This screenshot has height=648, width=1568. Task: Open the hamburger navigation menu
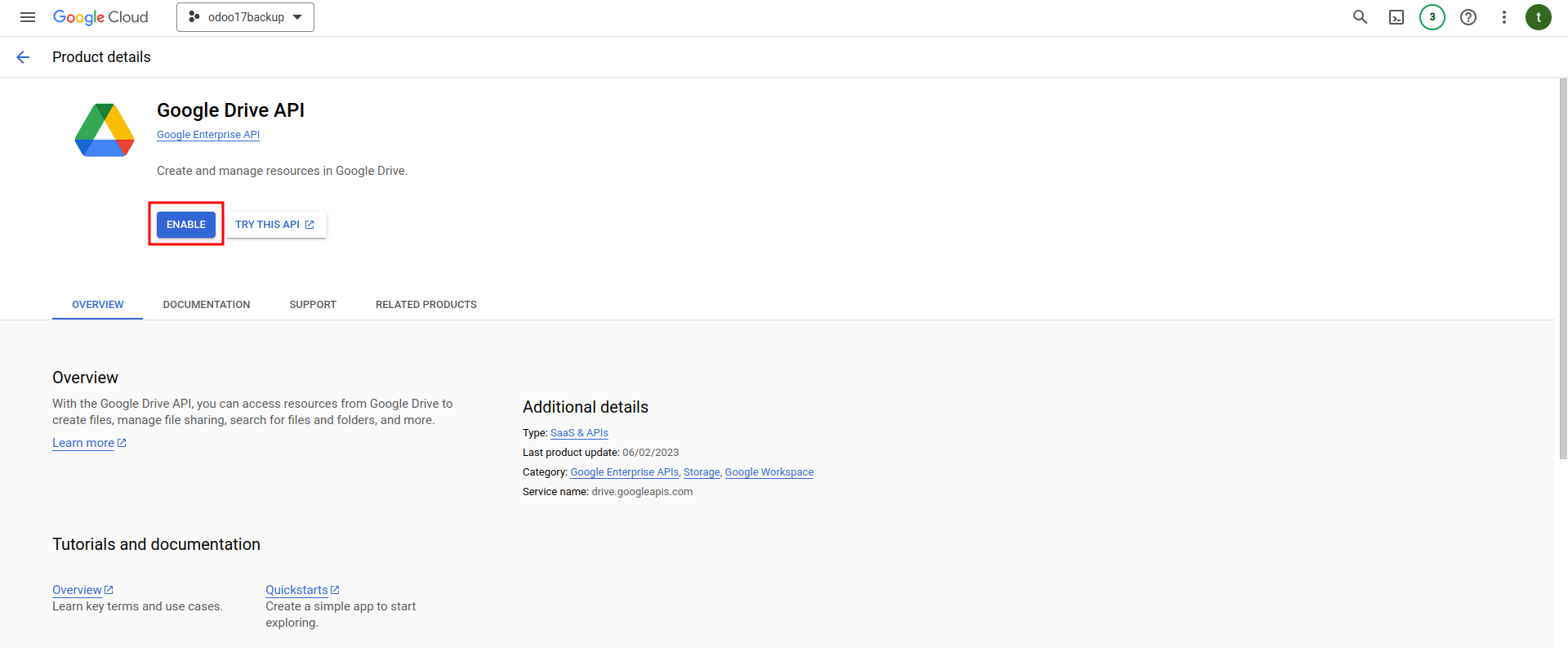click(28, 17)
